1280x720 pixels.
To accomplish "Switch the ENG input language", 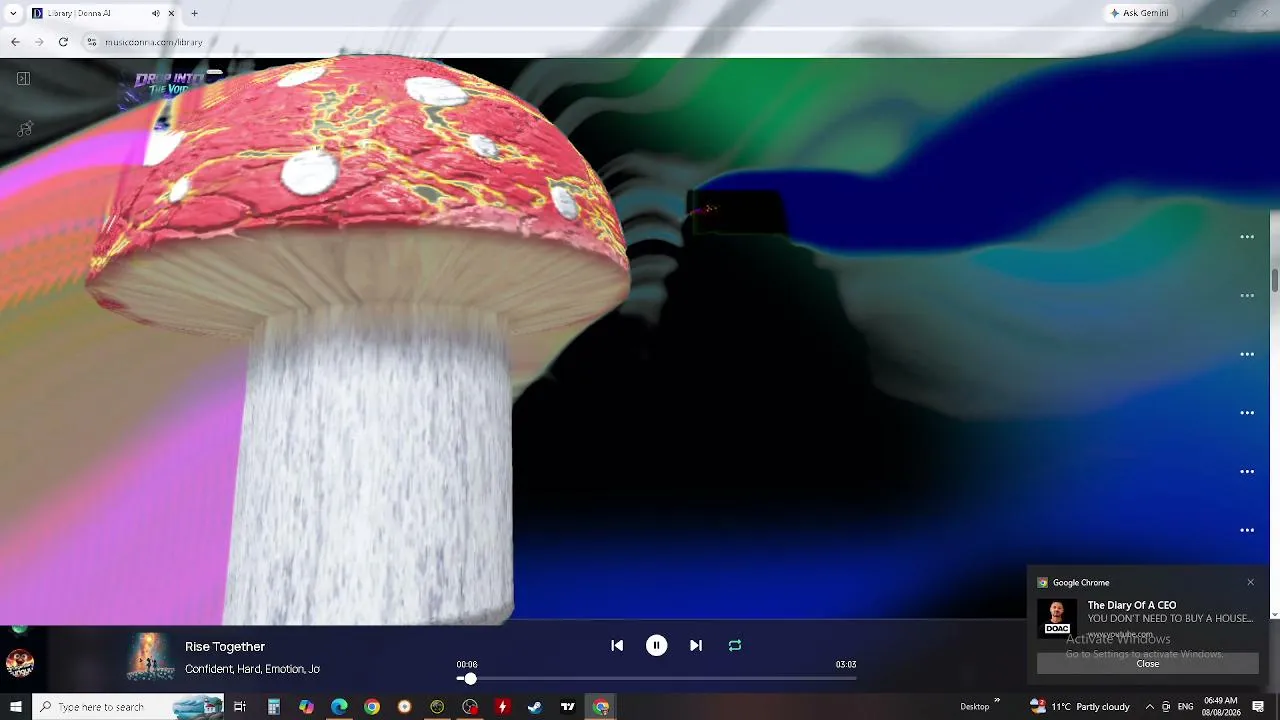I will coord(1186,707).
